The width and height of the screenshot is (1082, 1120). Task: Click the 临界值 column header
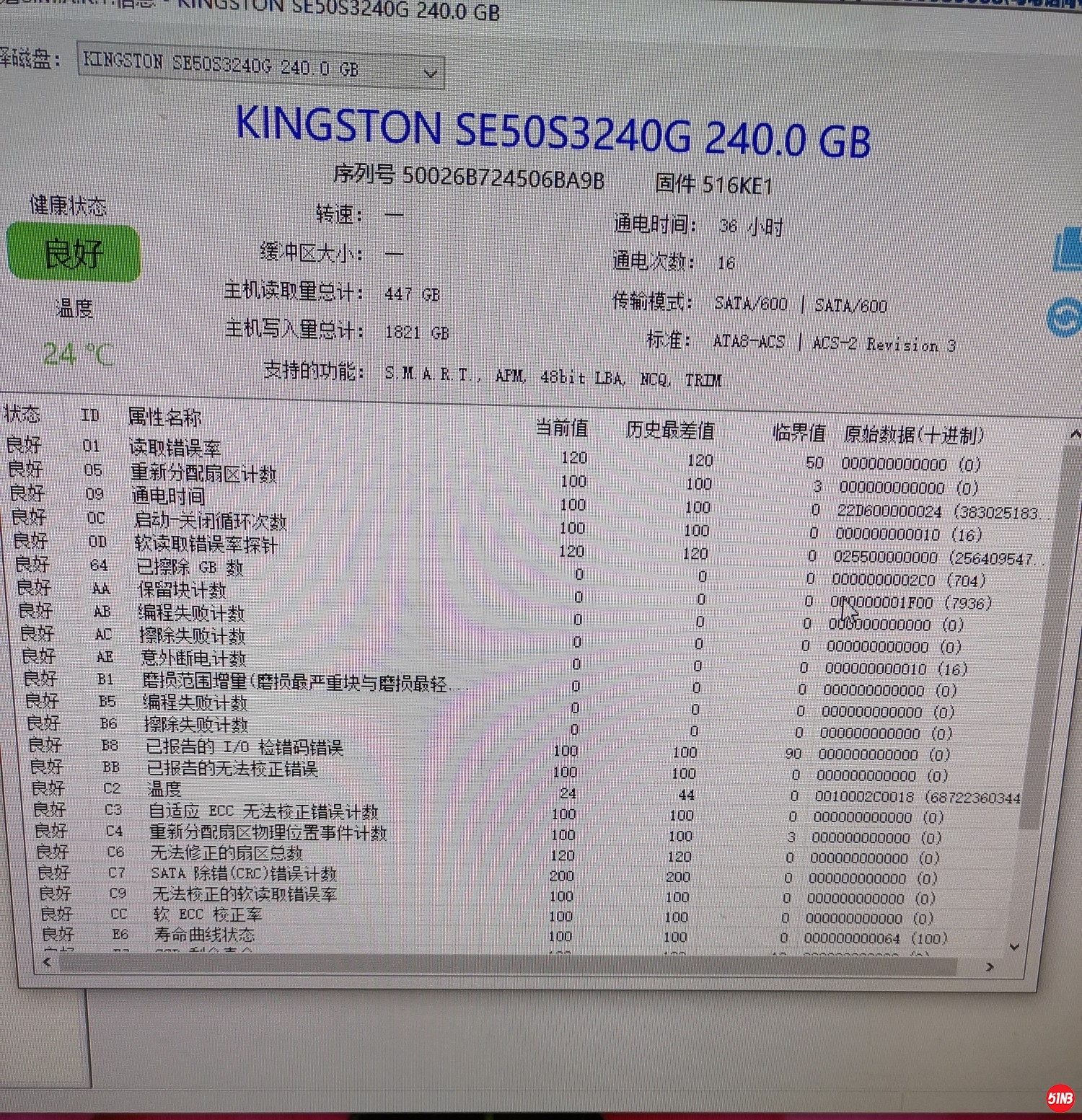tap(799, 432)
